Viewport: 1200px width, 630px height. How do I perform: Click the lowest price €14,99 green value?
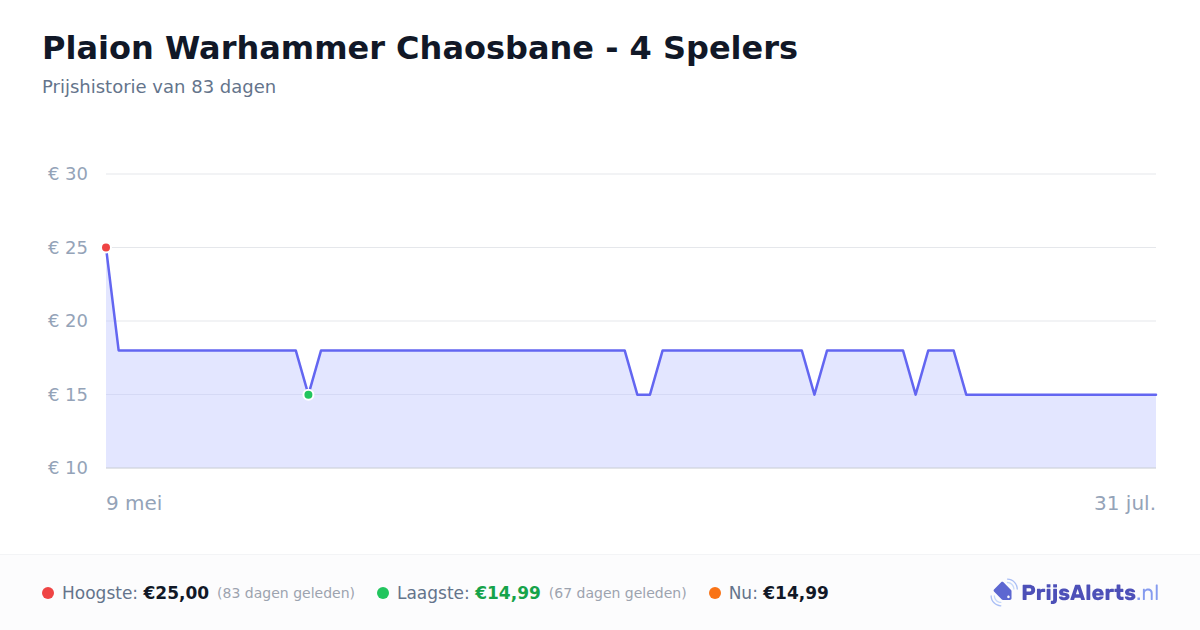coord(508,593)
